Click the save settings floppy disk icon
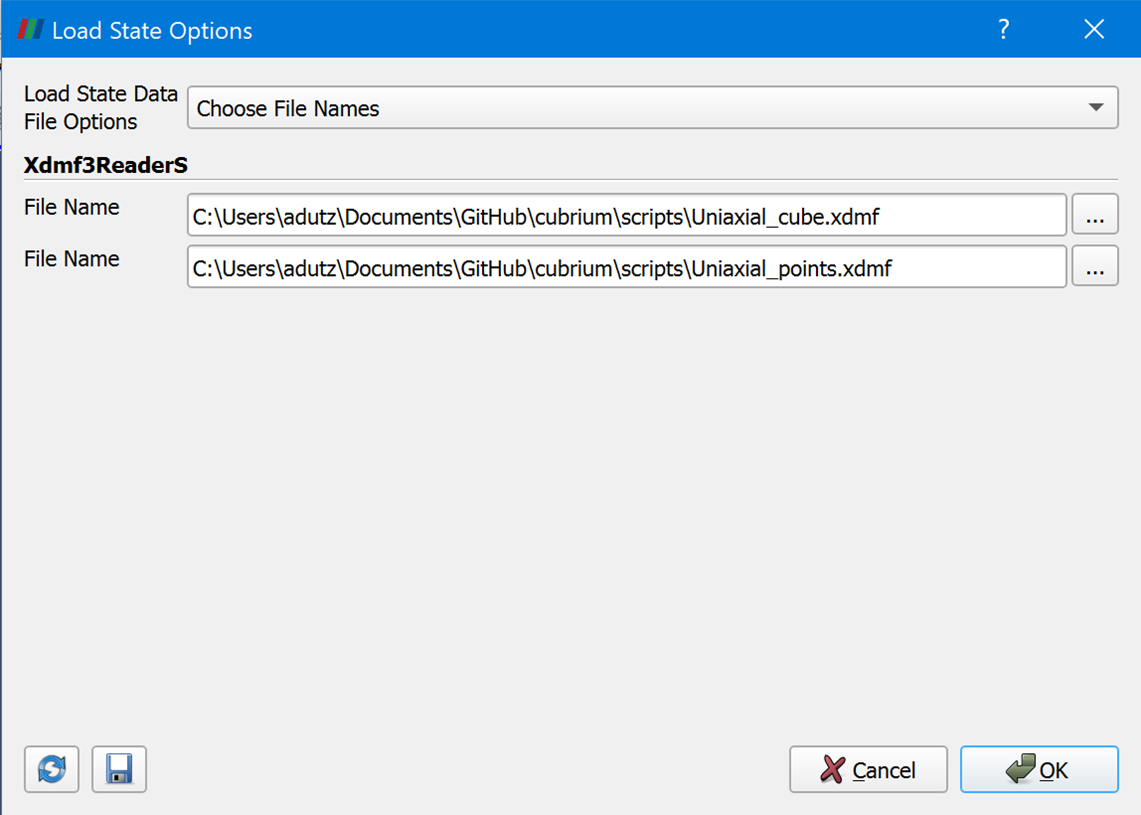 (119, 769)
